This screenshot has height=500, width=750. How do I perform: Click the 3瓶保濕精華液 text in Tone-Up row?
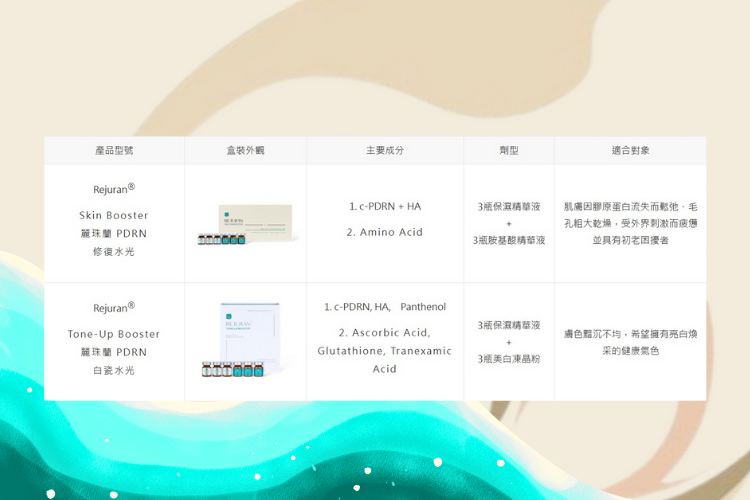pos(509,325)
